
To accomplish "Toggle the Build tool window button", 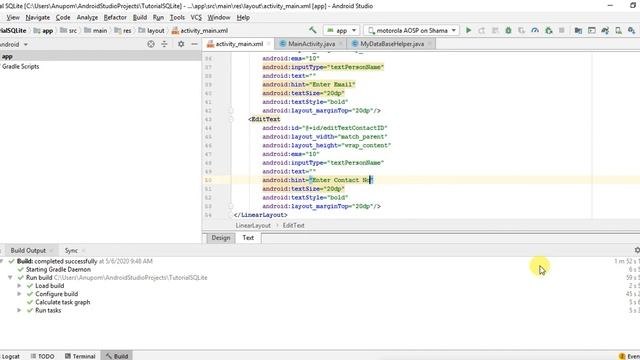I will [x=116, y=356].
